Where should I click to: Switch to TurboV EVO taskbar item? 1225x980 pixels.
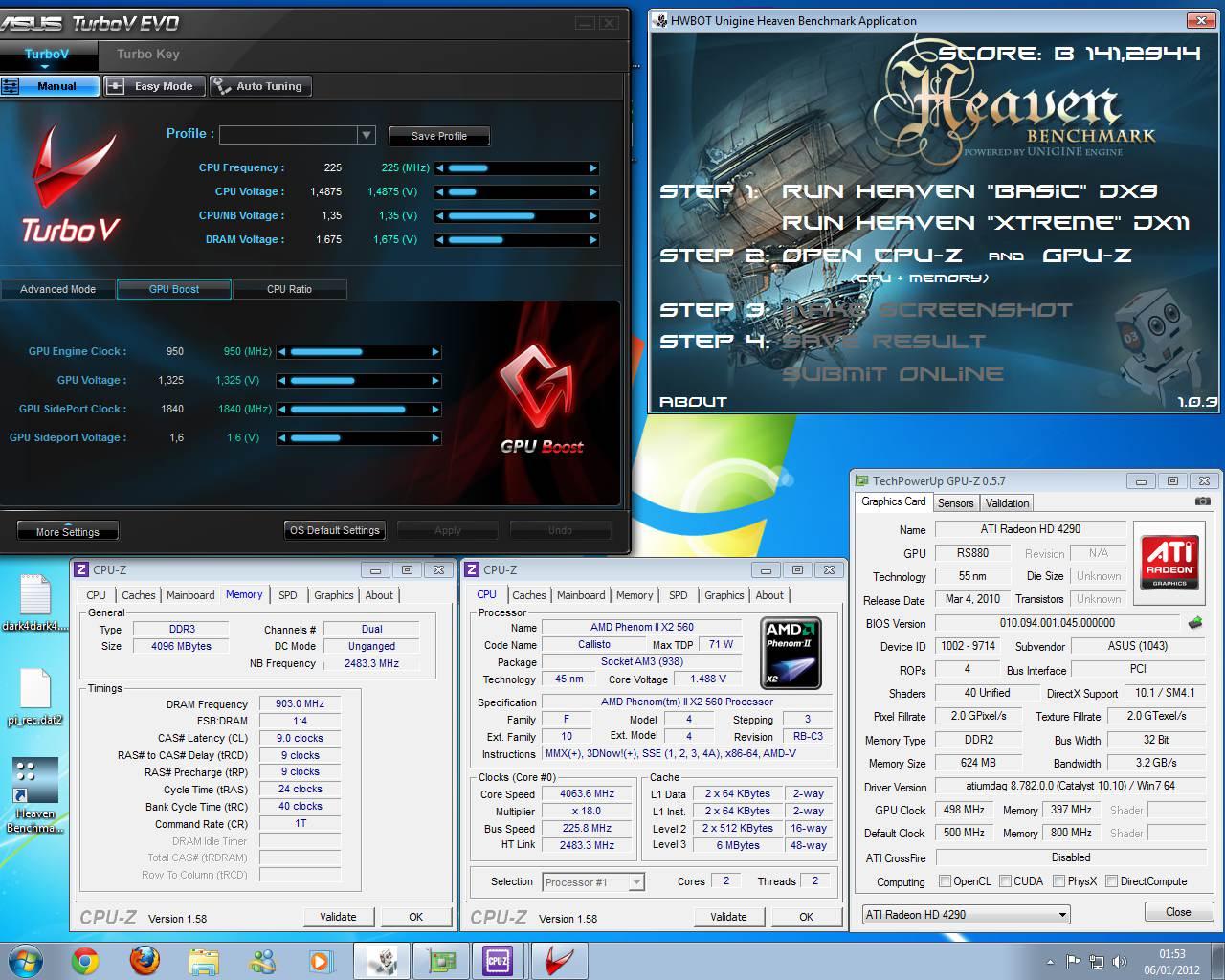click(x=558, y=961)
